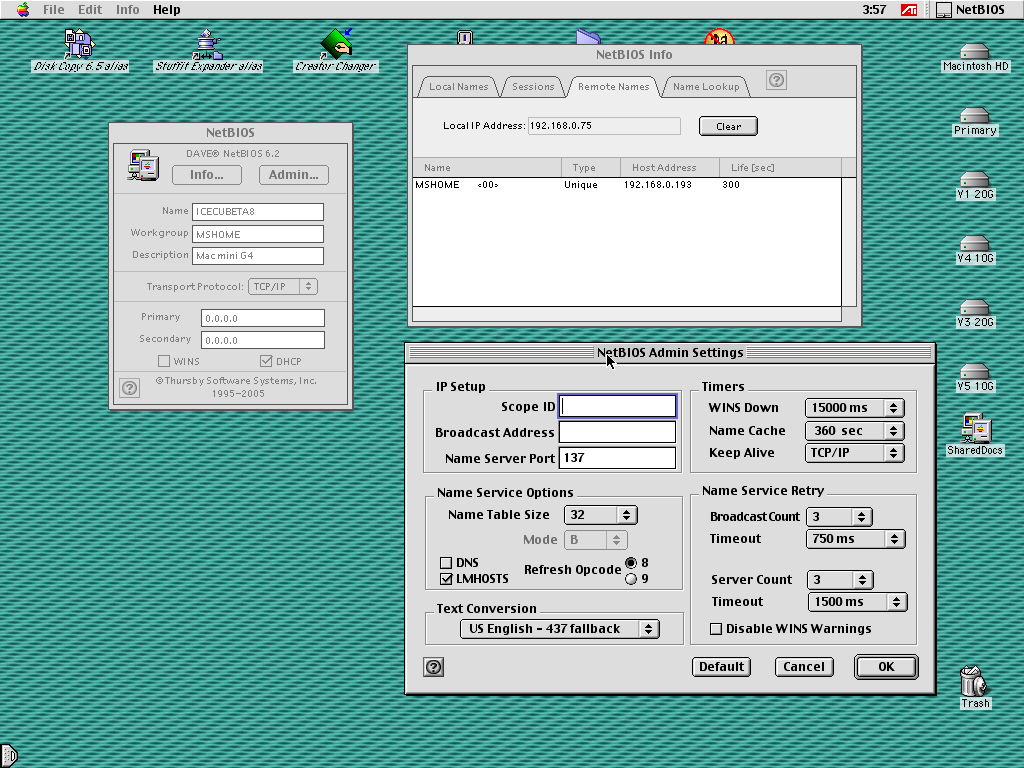Open the Broadcast Count dropdown

pos(839,517)
